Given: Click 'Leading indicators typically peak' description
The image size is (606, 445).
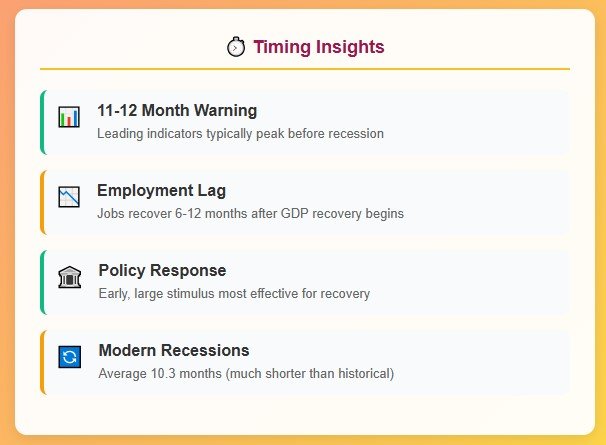Looking at the screenshot, I should pos(240,134).
